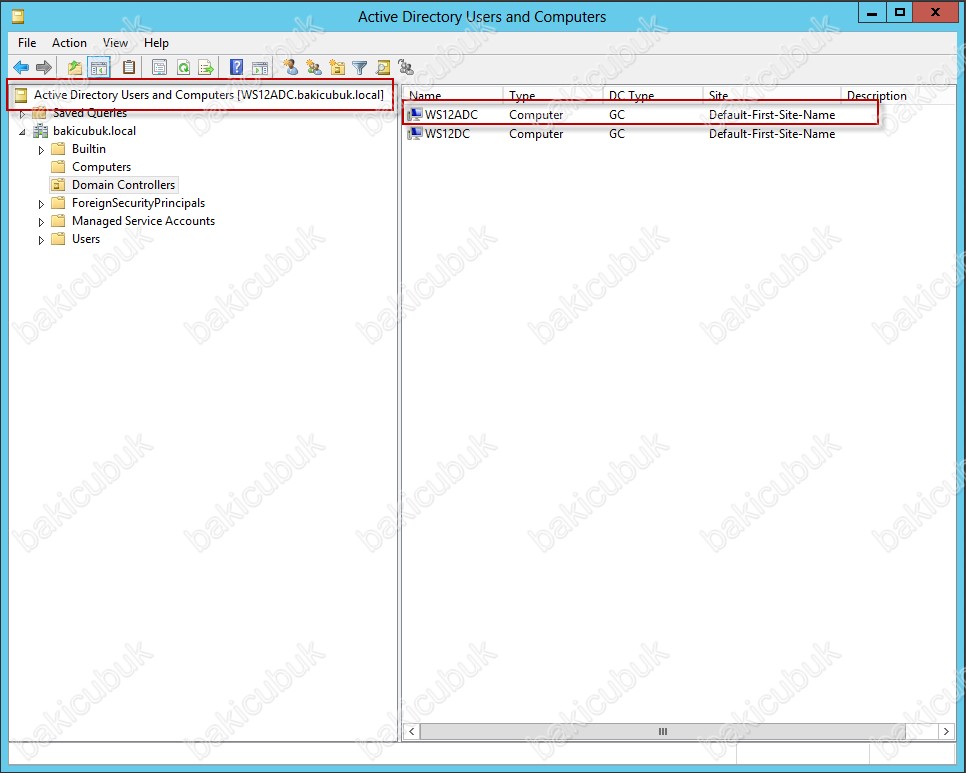
Task: Open Properties using the toolbar sheet icon
Action: (x=160, y=67)
